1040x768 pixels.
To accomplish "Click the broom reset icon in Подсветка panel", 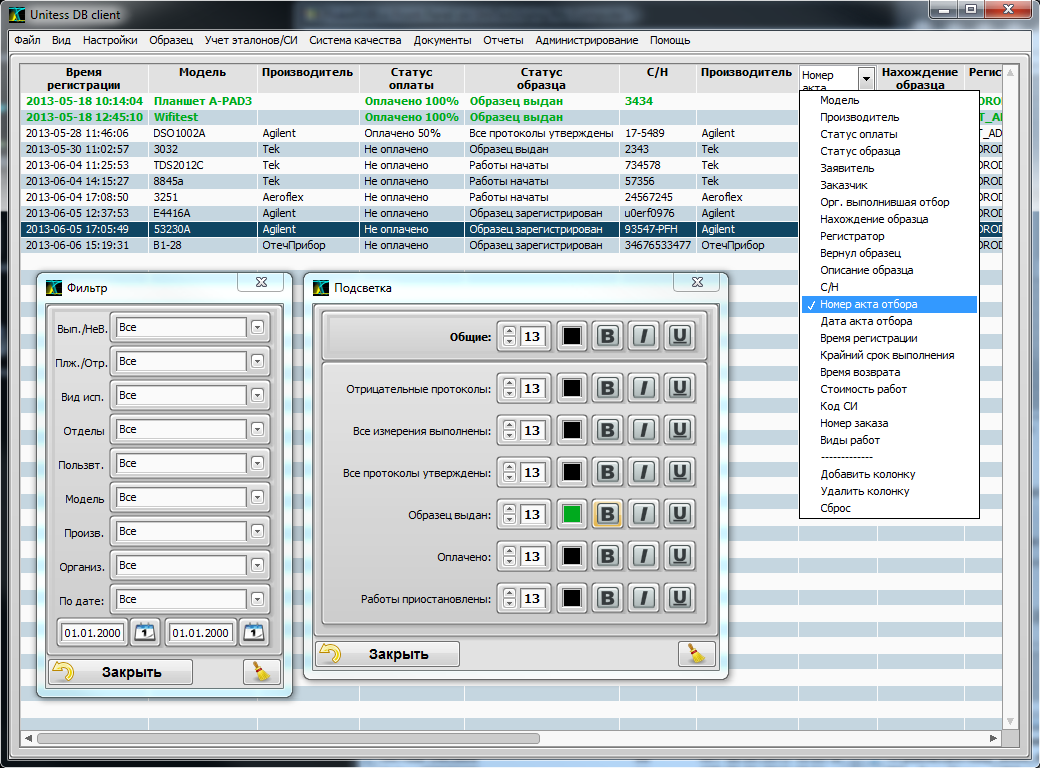I will pos(697,654).
